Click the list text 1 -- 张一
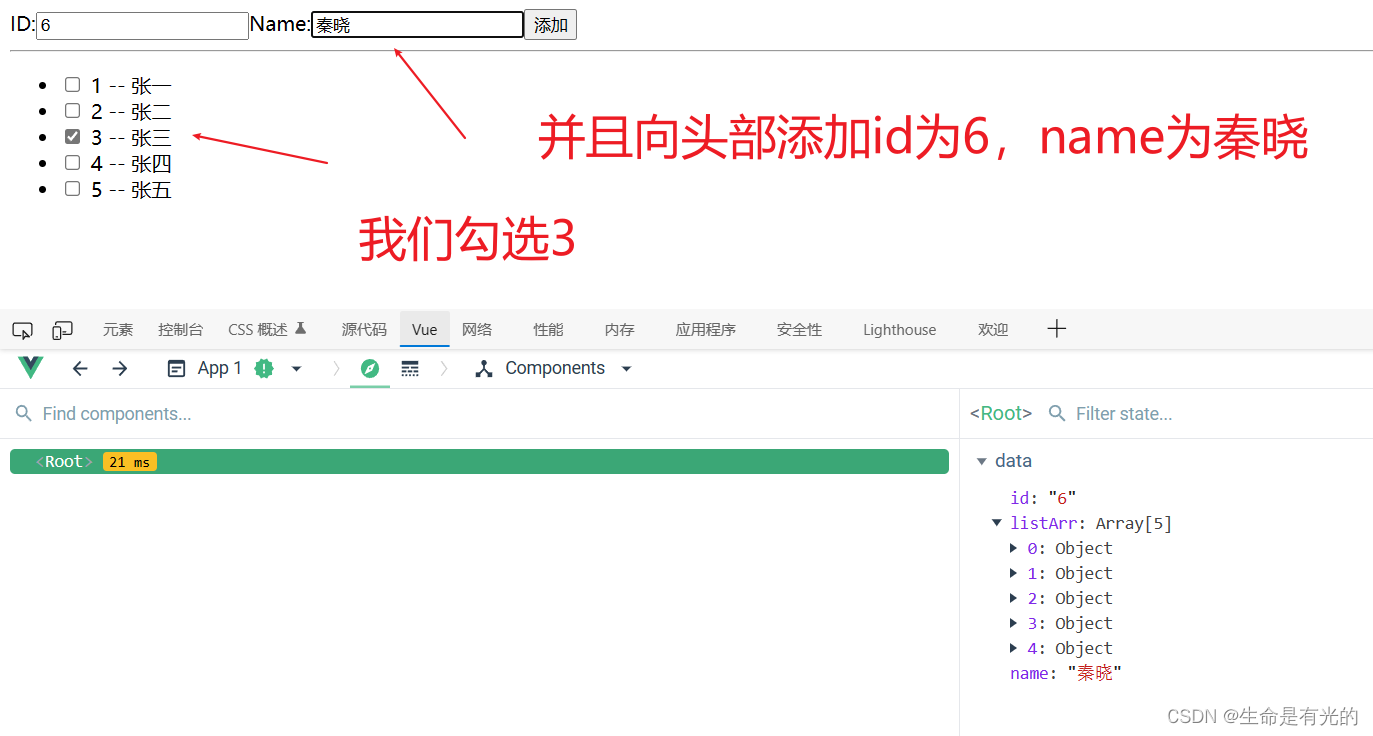 pos(131,86)
